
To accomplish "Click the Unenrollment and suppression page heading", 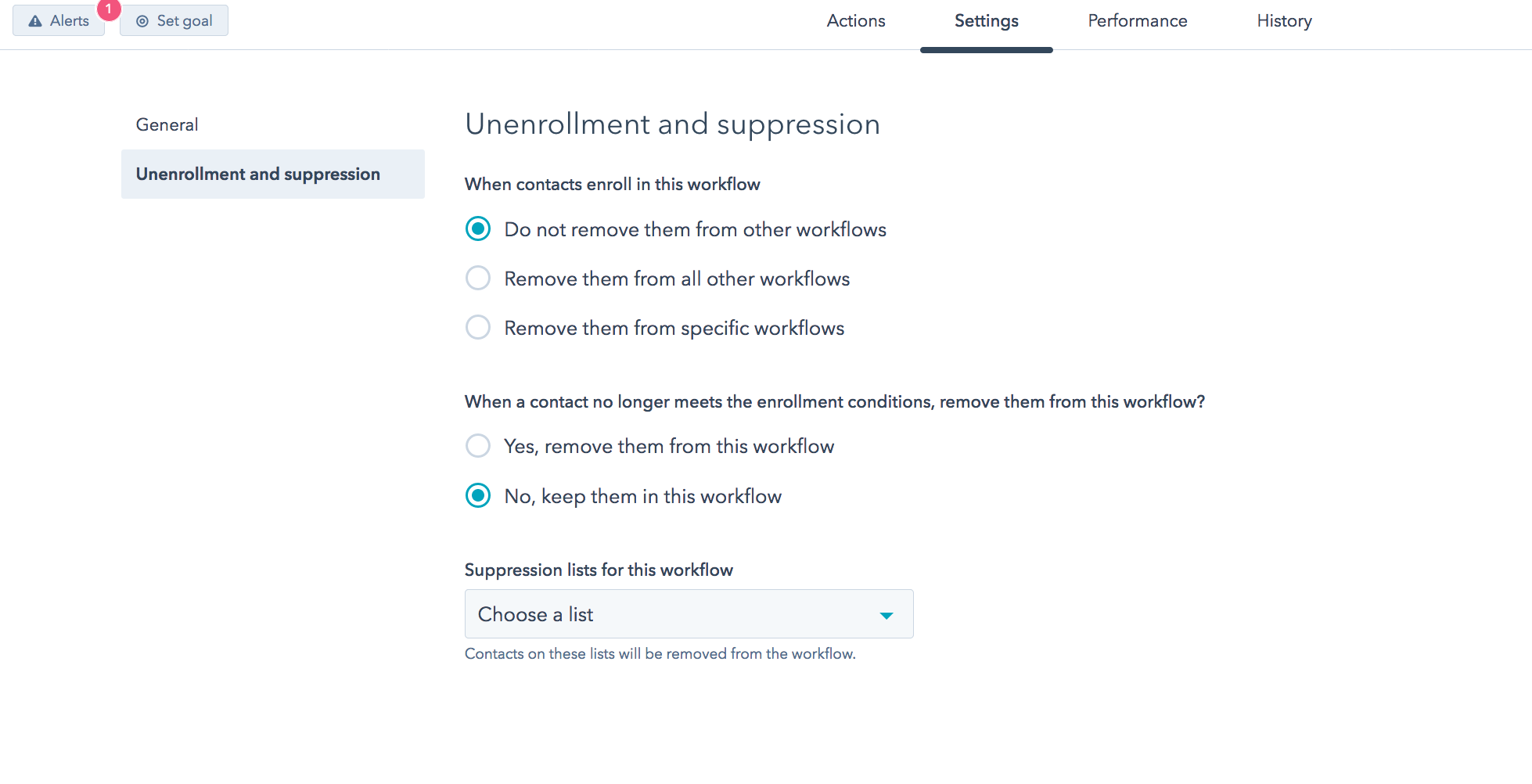I will [673, 124].
